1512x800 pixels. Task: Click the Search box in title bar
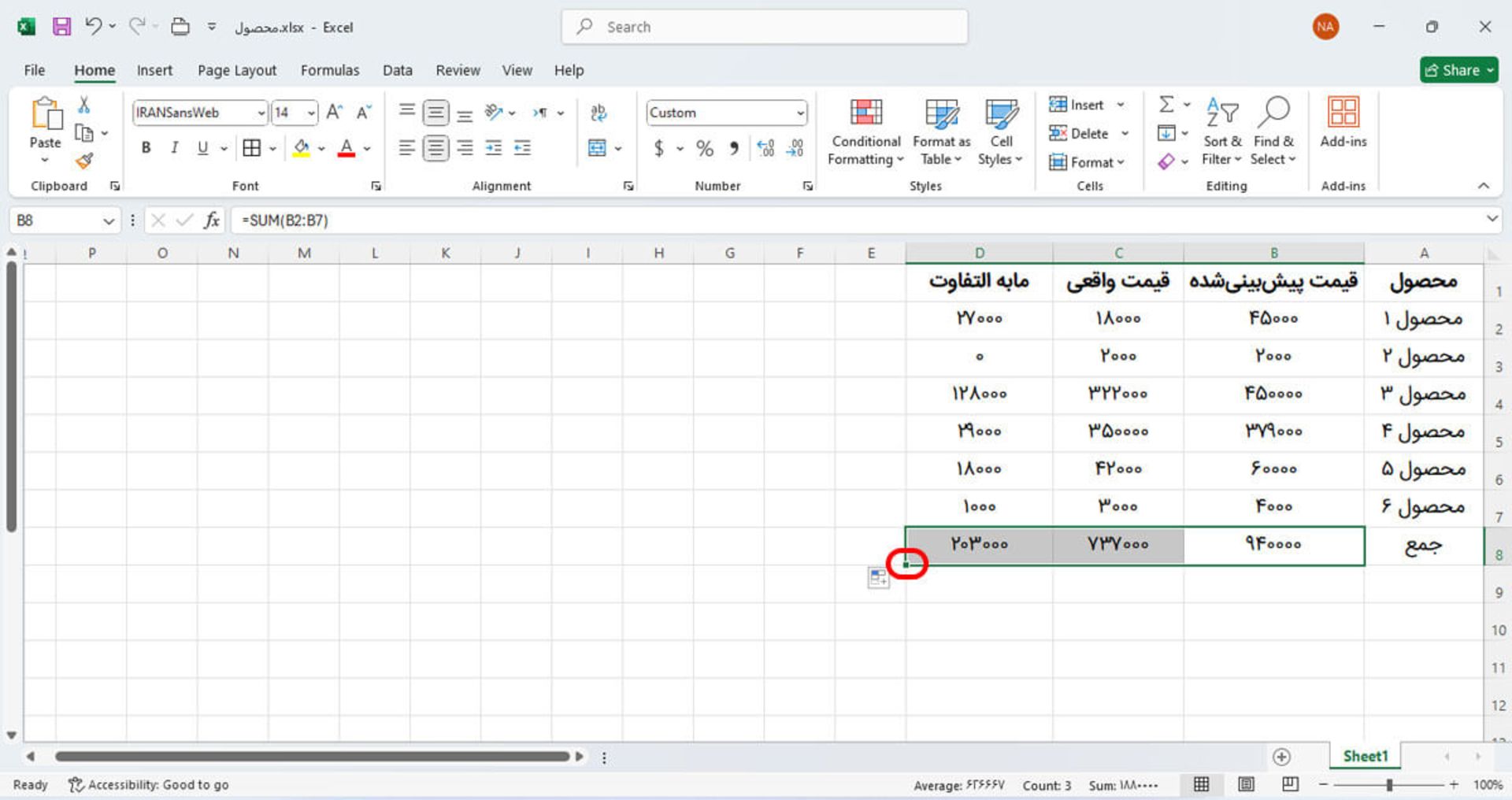[764, 27]
